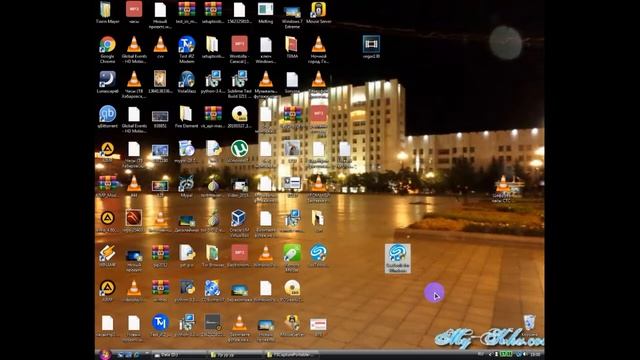This screenshot has width=640, height=360.
Task: Select the Mypal raccoon icon
Action: click(x=187, y=184)
